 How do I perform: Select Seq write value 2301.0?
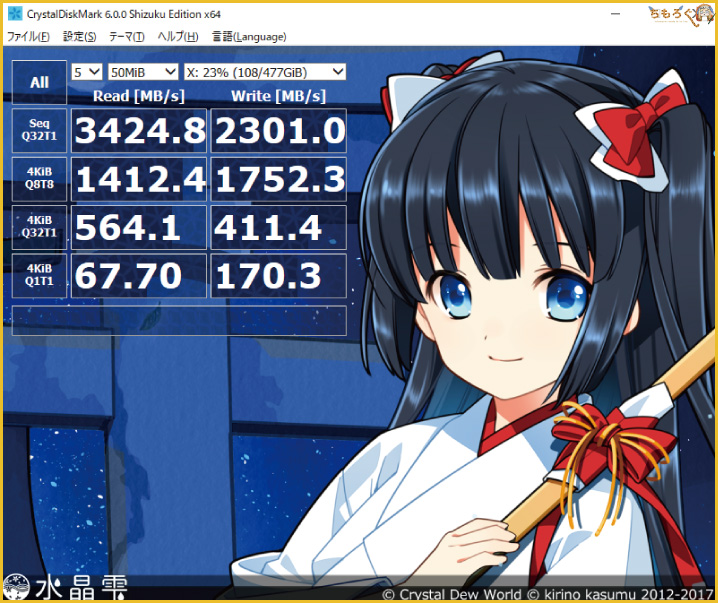(278, 130)
